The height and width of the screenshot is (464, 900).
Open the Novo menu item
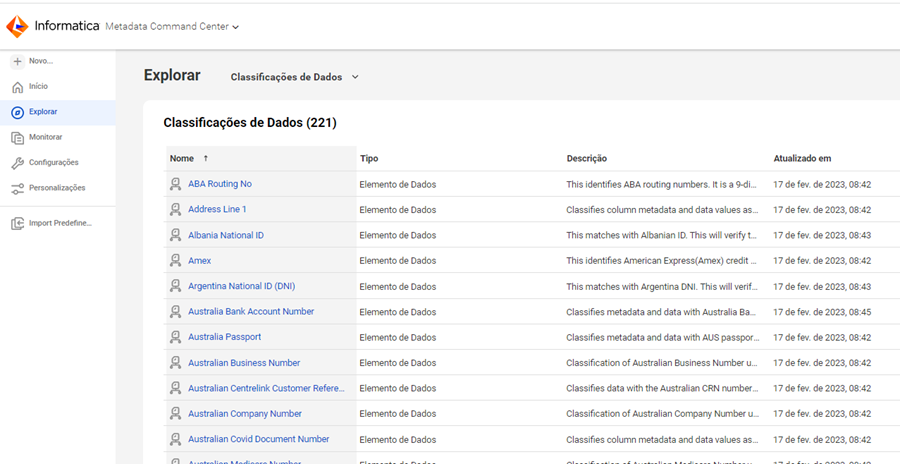coord(41,61)
